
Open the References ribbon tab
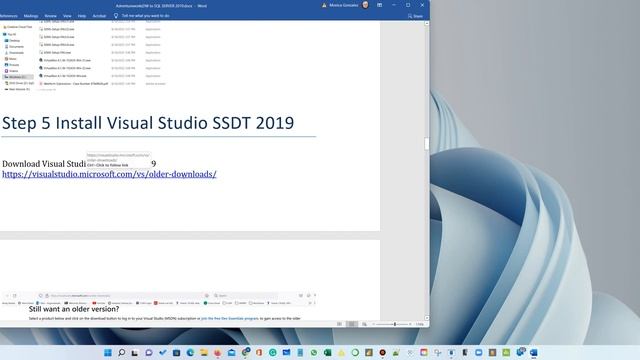8,16
